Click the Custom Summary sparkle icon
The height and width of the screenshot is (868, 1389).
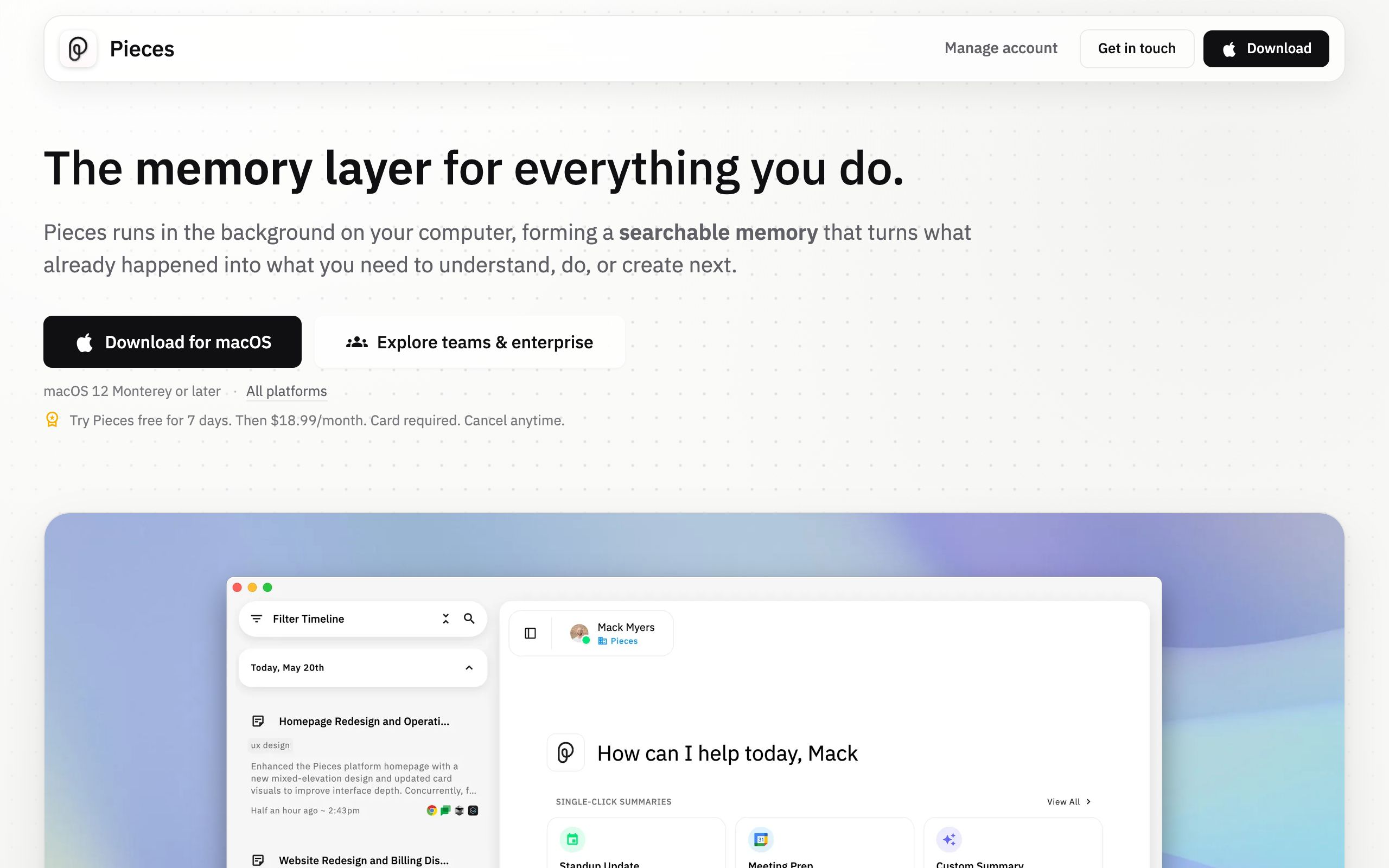pos(949,839)
